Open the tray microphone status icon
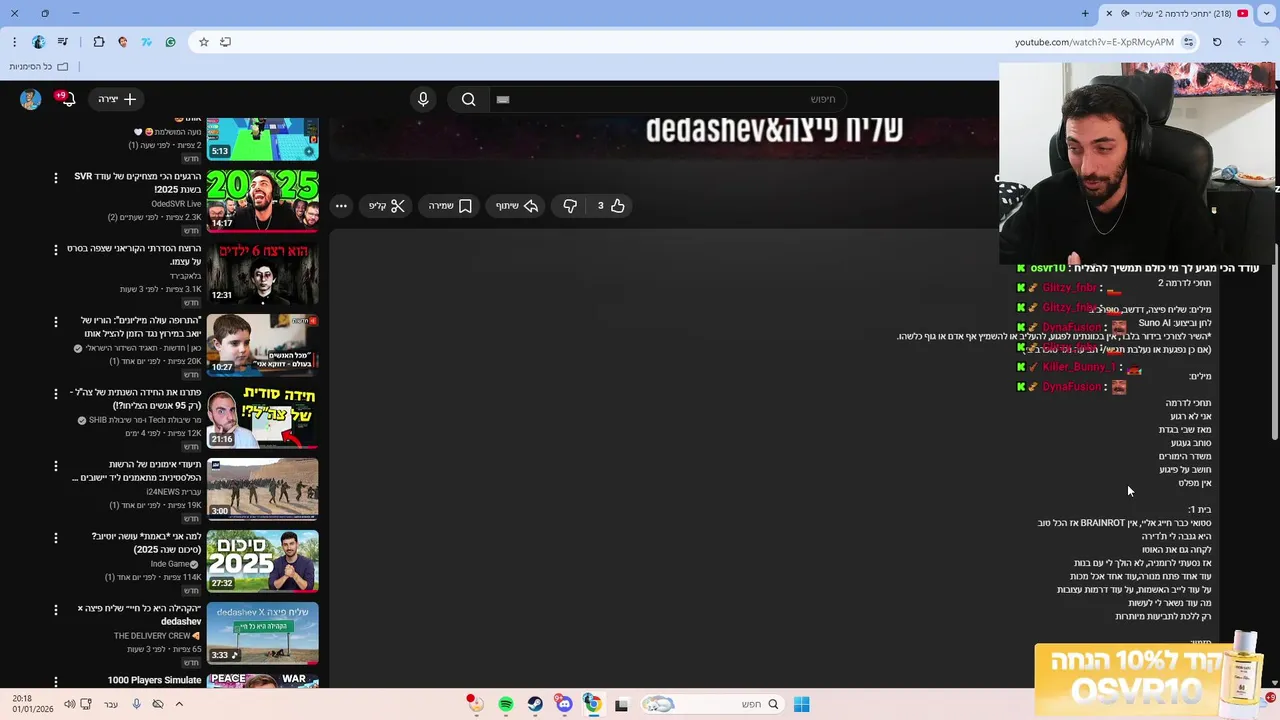1280x720 pixels. click(136, 704)
